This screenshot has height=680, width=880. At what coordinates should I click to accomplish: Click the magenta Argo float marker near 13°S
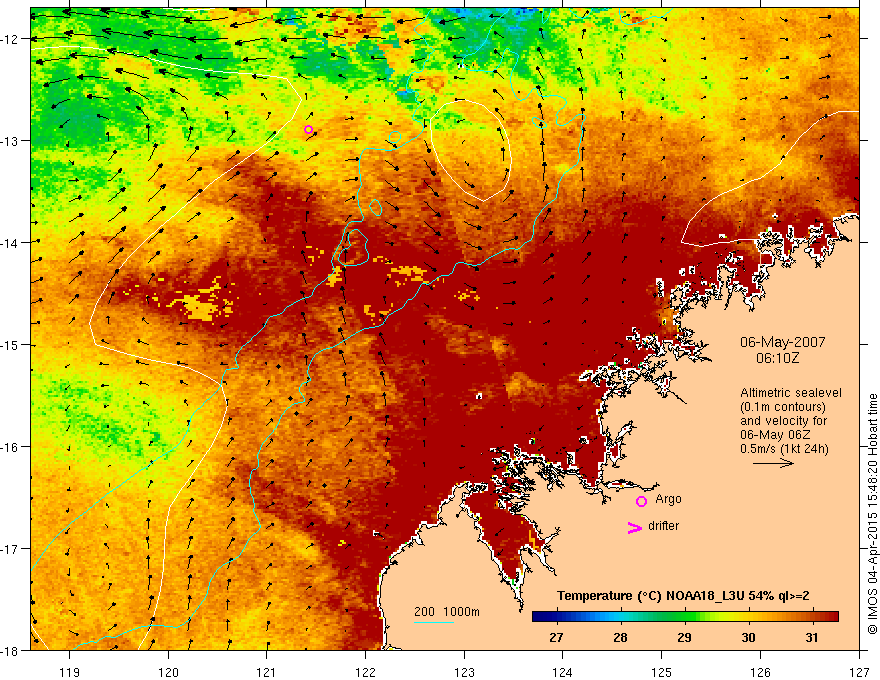308,130
